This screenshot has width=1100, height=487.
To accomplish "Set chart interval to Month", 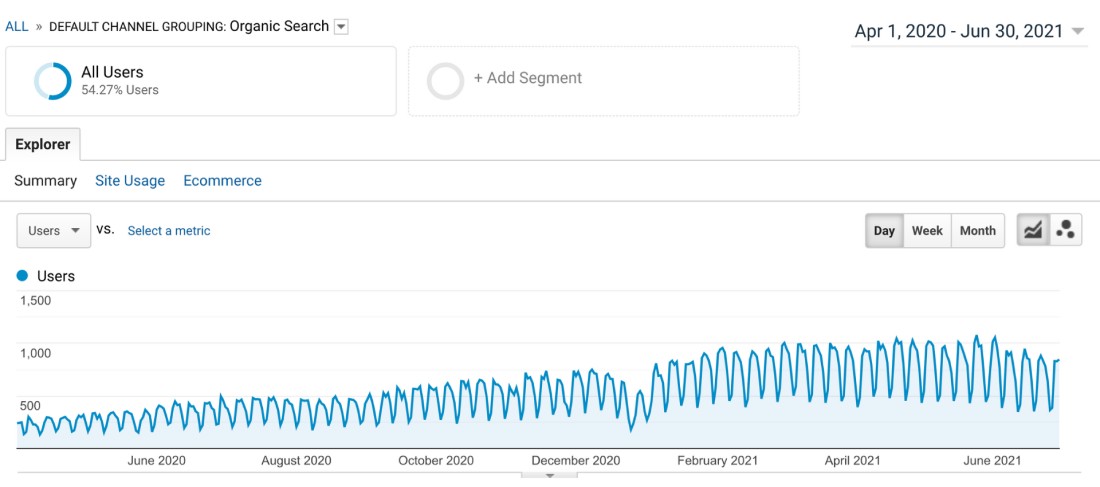I will pos(977,230).
